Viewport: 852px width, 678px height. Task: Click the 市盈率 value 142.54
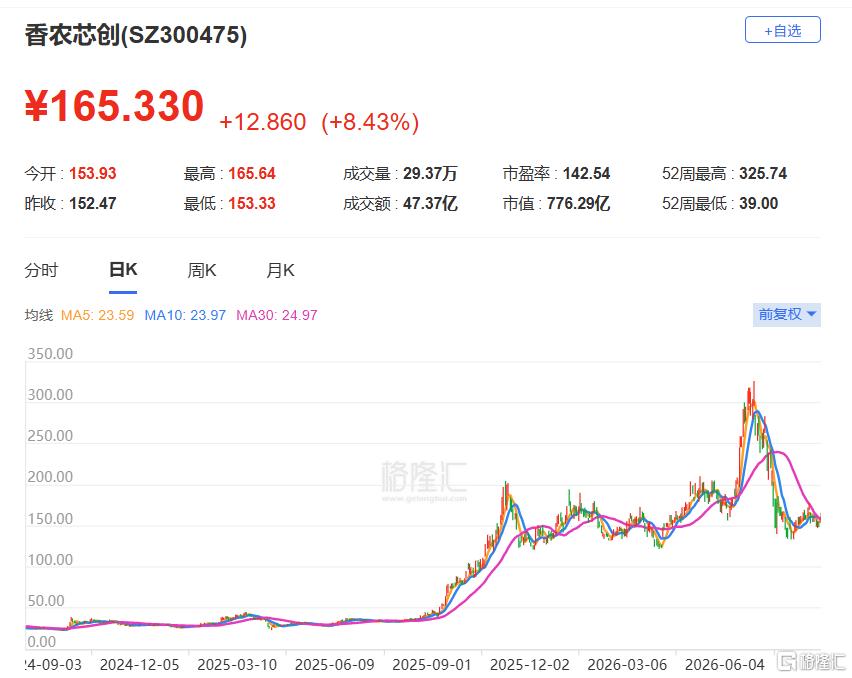587,173
